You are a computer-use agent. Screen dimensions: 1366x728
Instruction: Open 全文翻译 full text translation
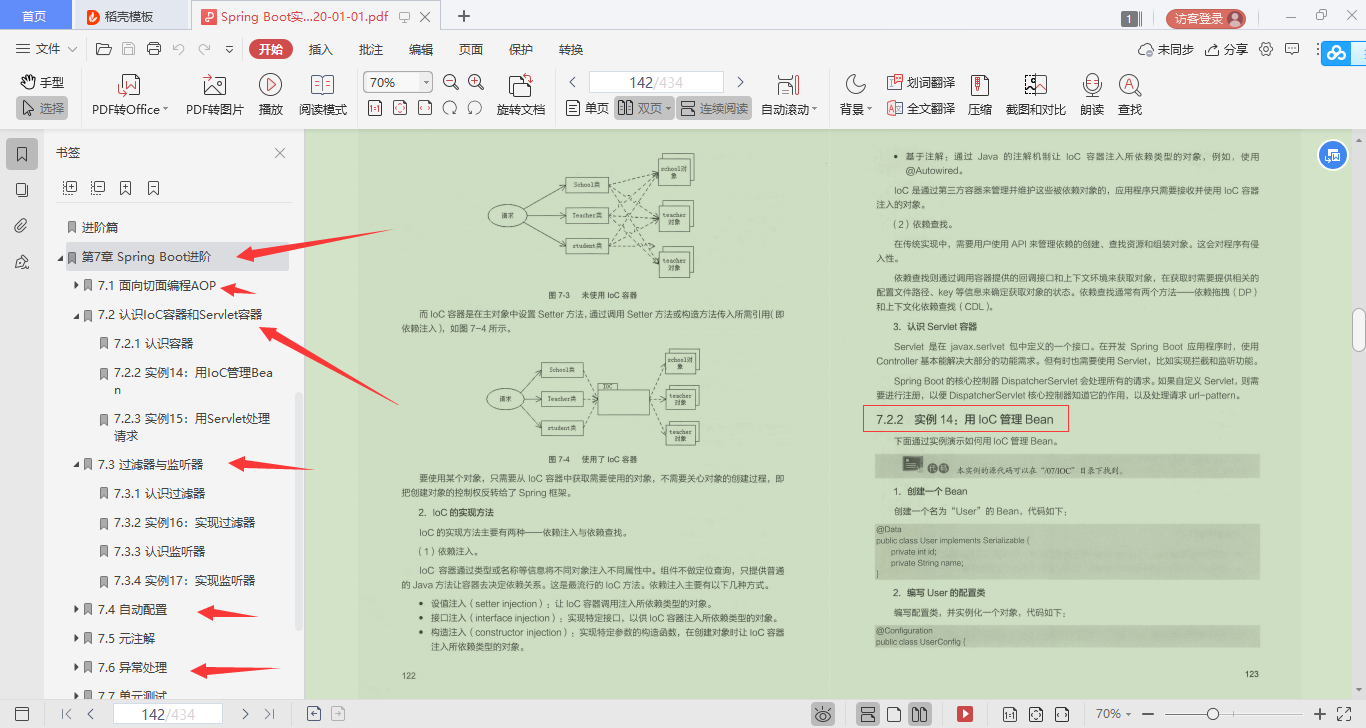(921, 108)
